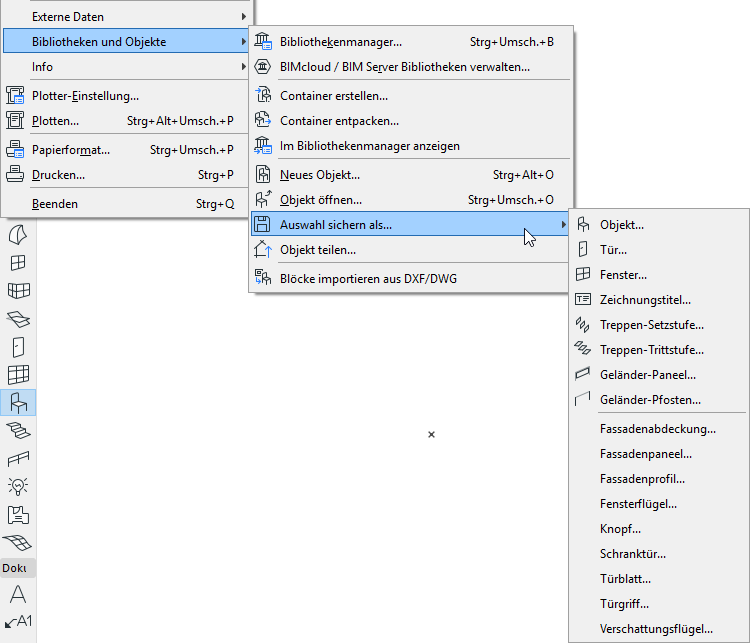
Task: Select the Label tool (A1) in toolbox
Action: (18, 621)
